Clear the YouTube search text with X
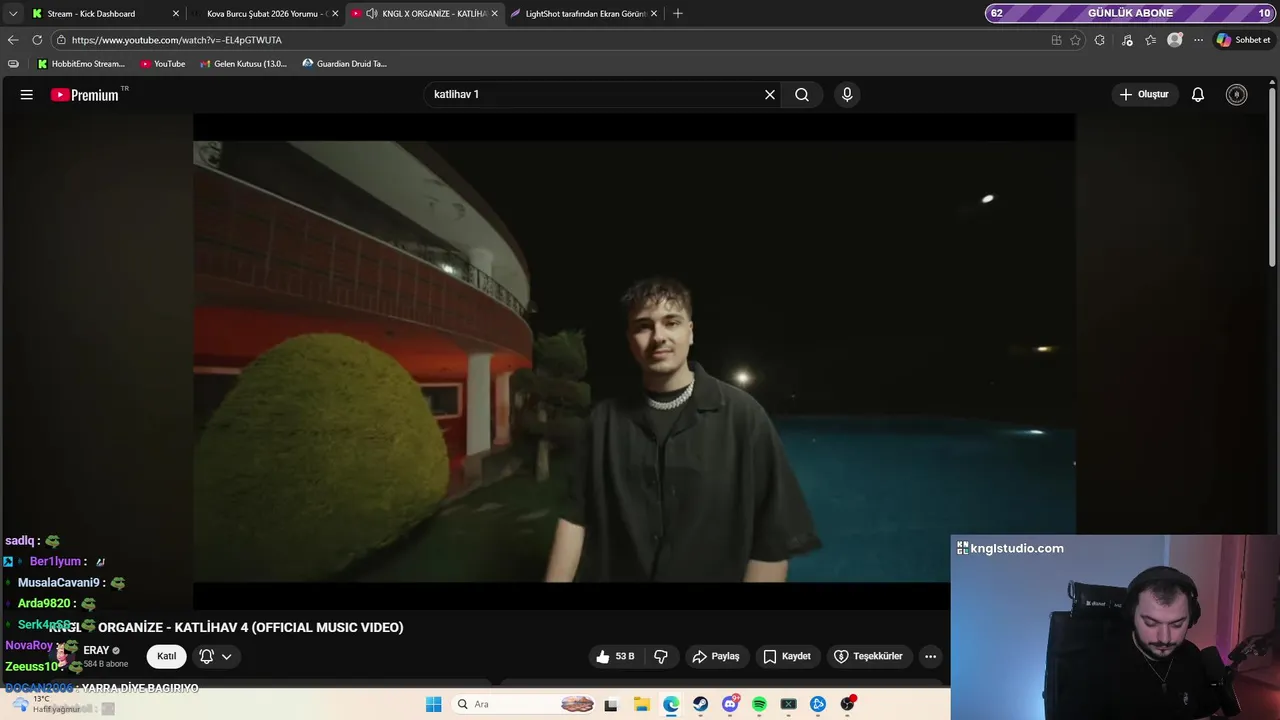Viewport: 1280px width, 720px height. (x=770, y=94)
